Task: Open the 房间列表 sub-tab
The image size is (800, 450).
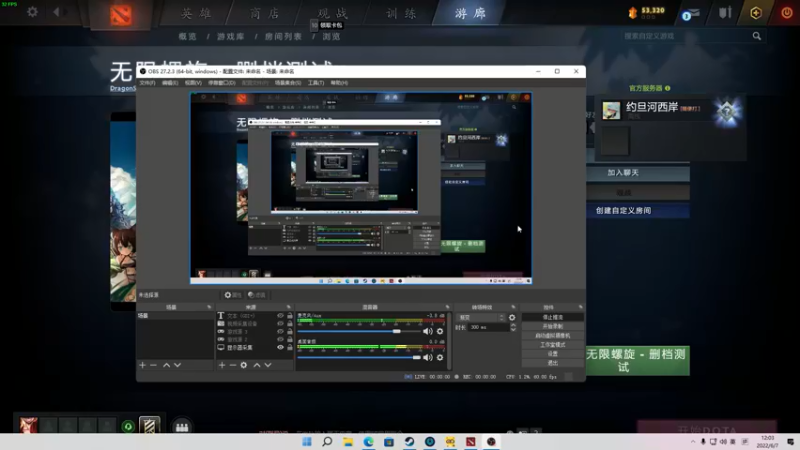Action: click(283, 36)
